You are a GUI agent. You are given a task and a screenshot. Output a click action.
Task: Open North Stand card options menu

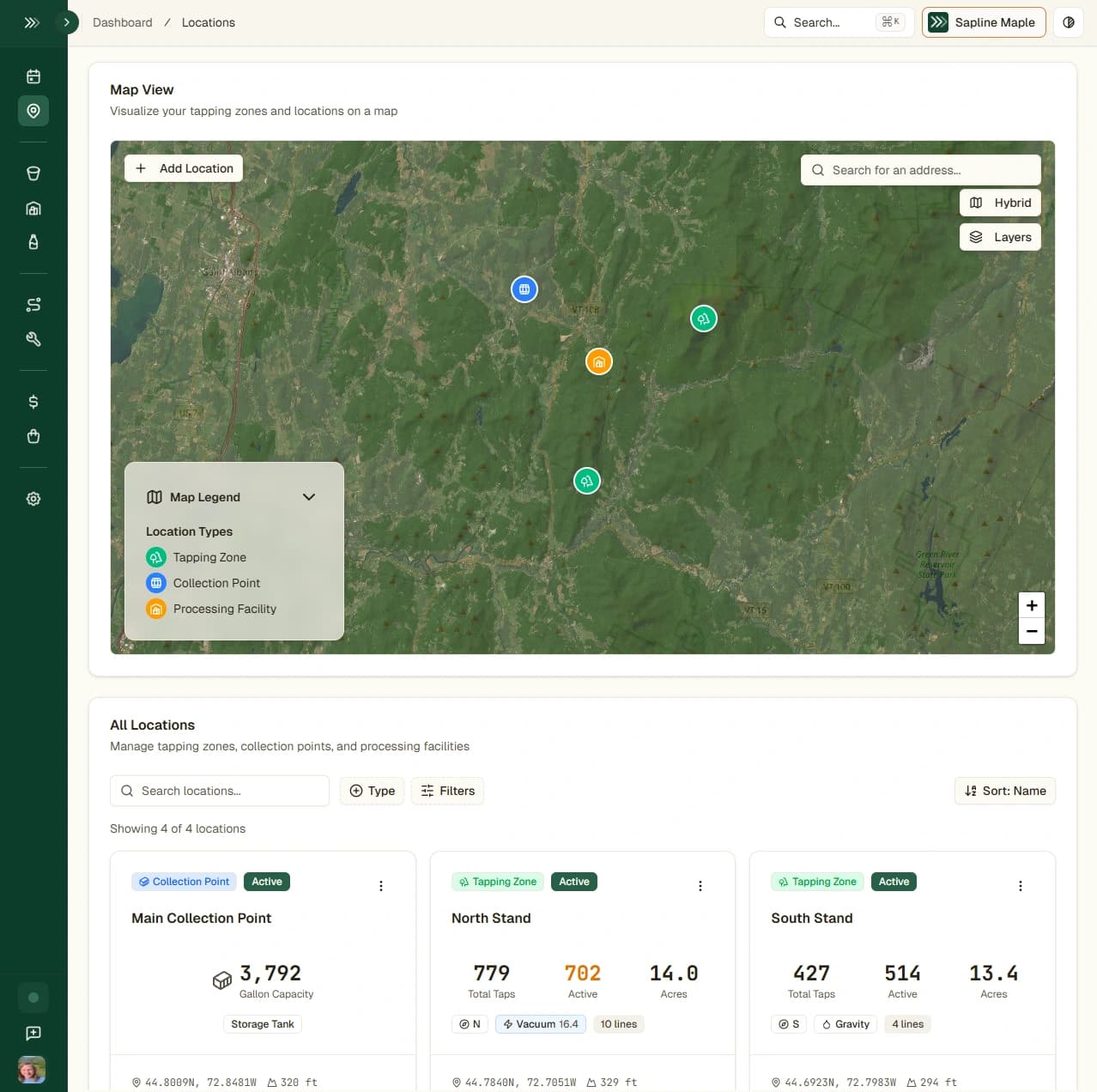click(x=700, y=886)
